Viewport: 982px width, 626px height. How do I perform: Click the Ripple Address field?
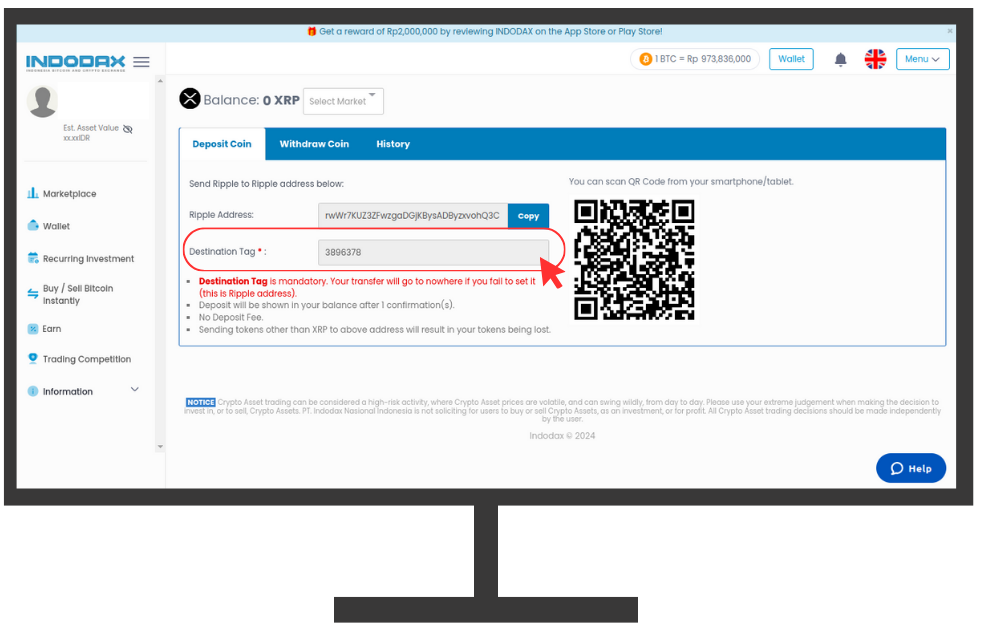pos(413,216)
